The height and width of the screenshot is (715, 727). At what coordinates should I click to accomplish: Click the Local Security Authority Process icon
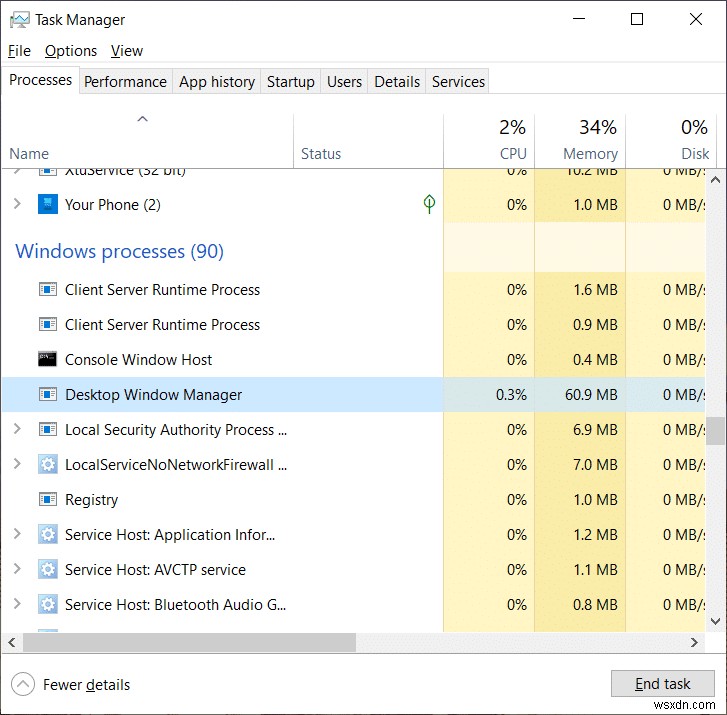point(48,429)
